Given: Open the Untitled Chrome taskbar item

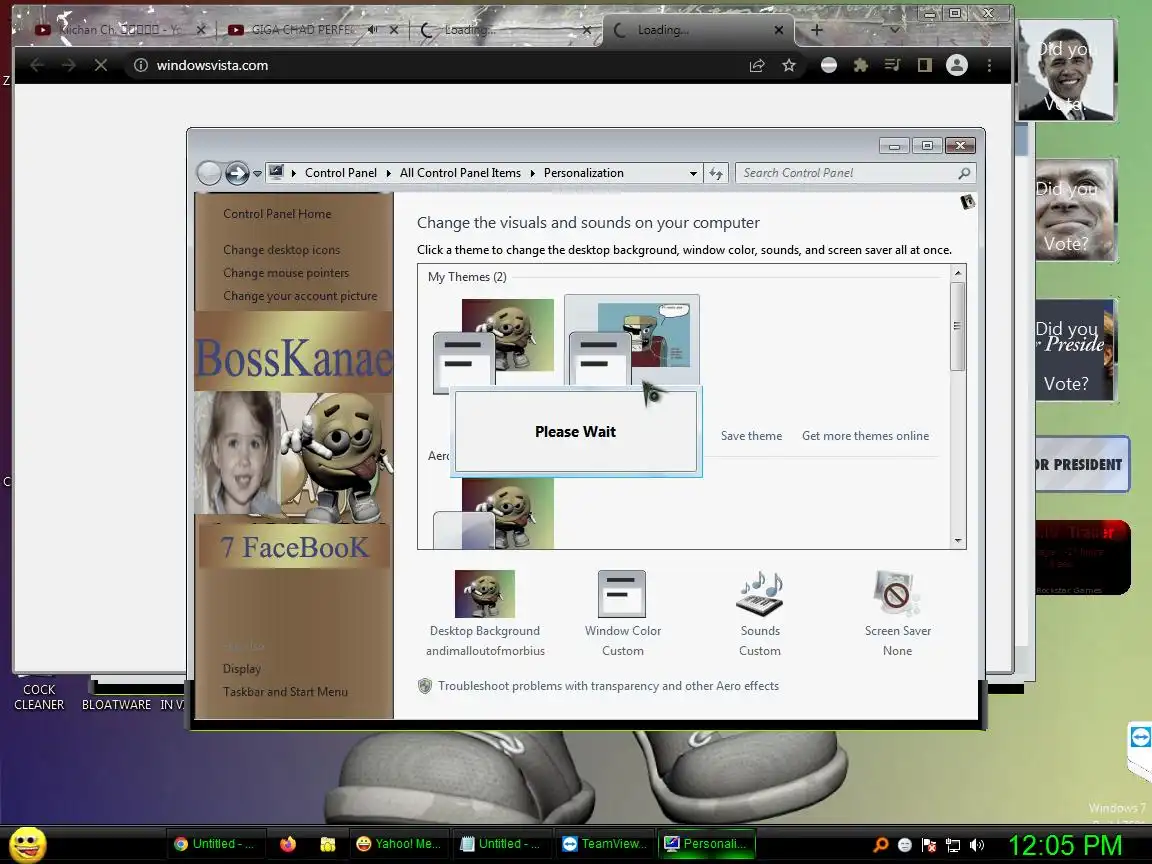Looking at the screenshot, I should 214,844.
